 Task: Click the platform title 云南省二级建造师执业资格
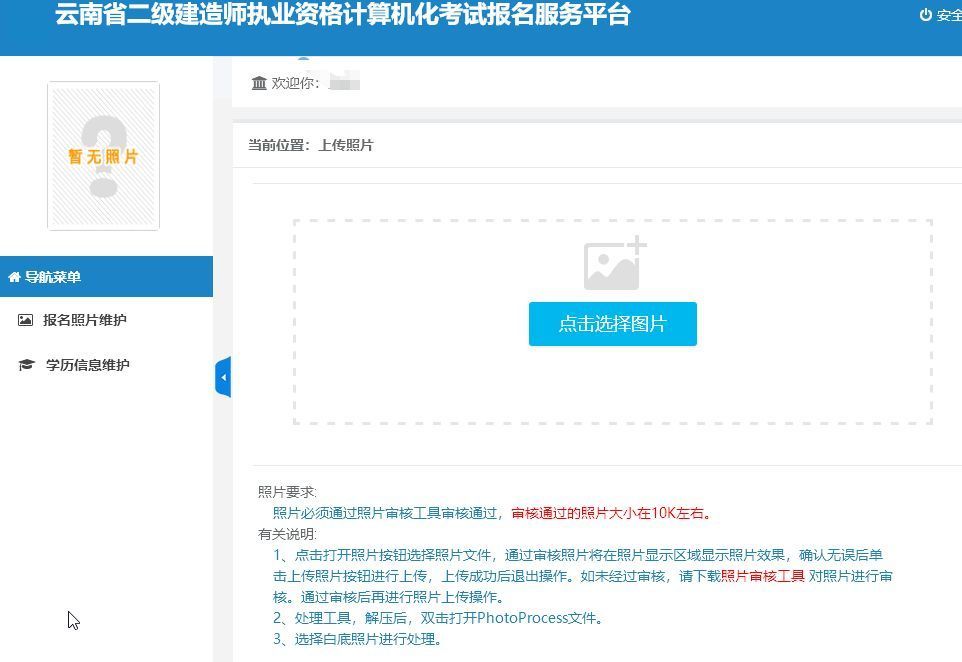[344, 14]
